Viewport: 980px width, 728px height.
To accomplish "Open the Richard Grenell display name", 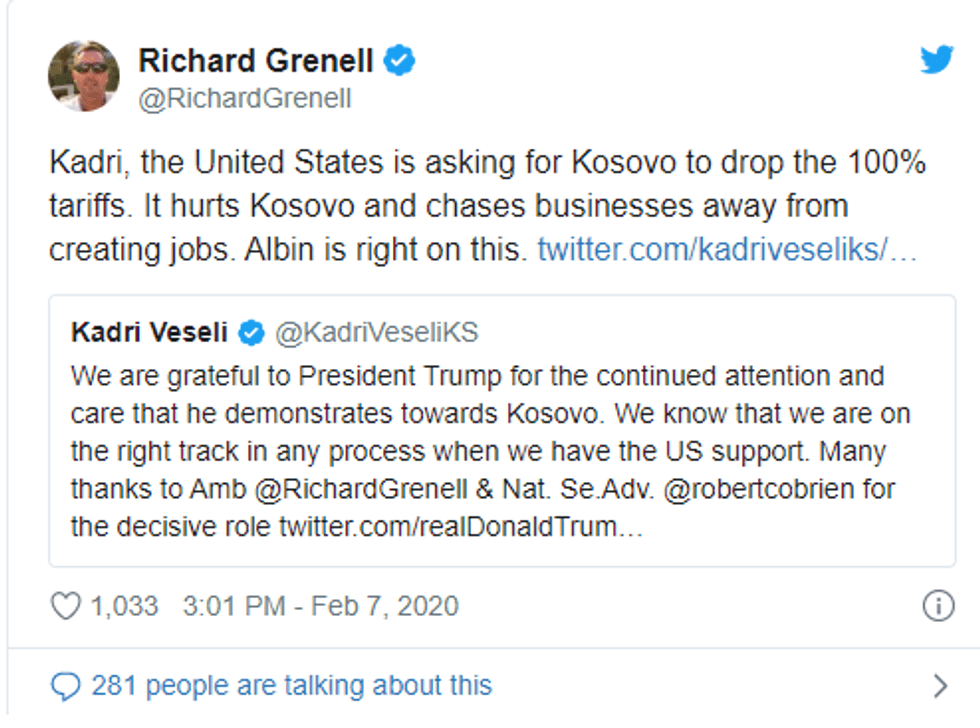I will (x=256, y=61).
